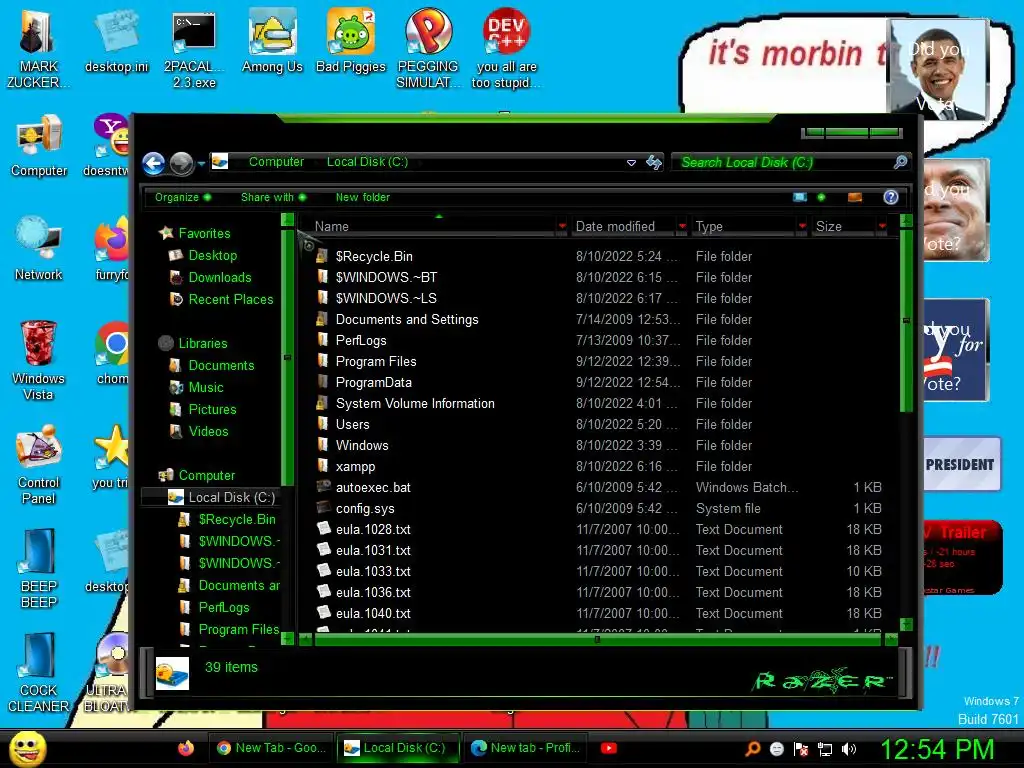Open the volume speaker tray icon
1024x768 pixels.
click(x=849, y=750)
